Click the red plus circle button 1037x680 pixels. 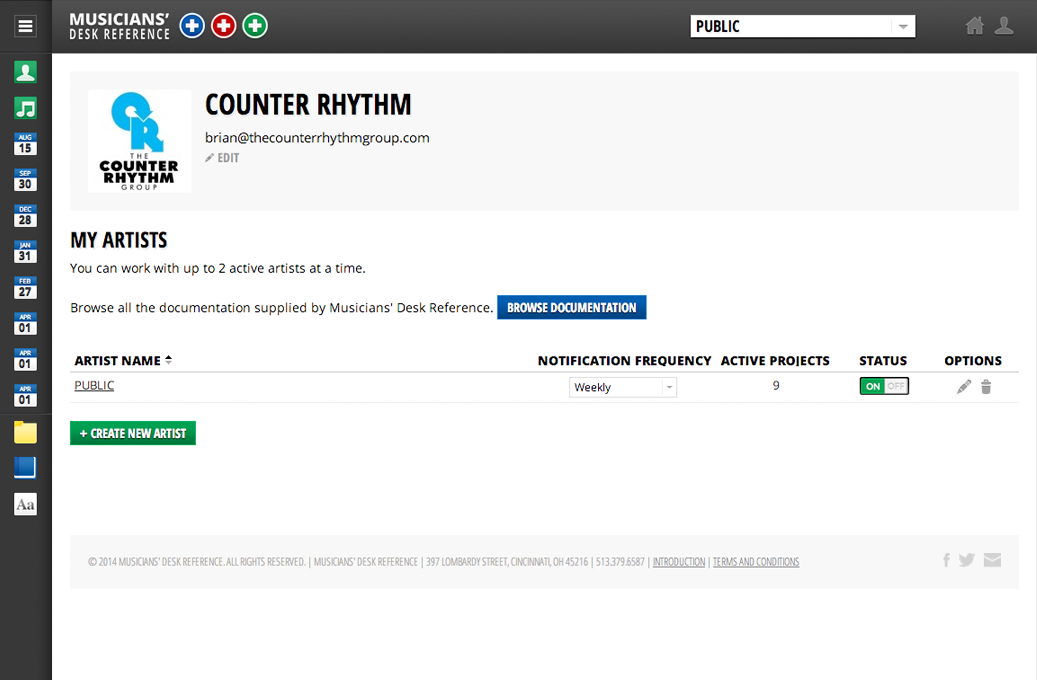(224, 26)
